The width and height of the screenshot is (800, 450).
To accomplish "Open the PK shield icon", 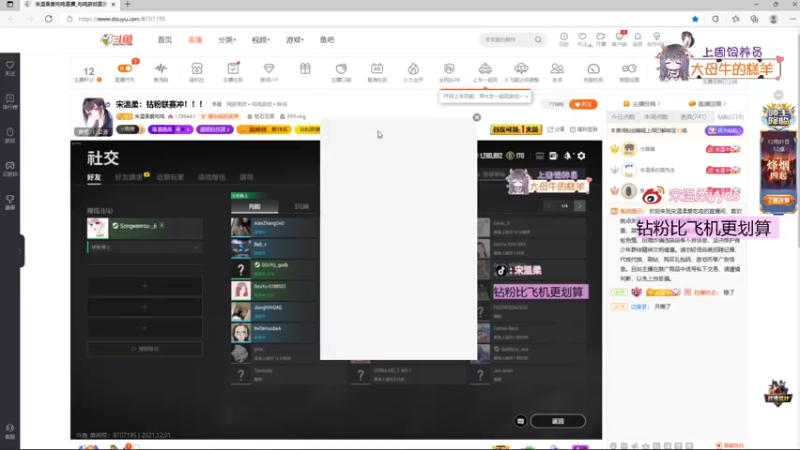I will 449,68.
